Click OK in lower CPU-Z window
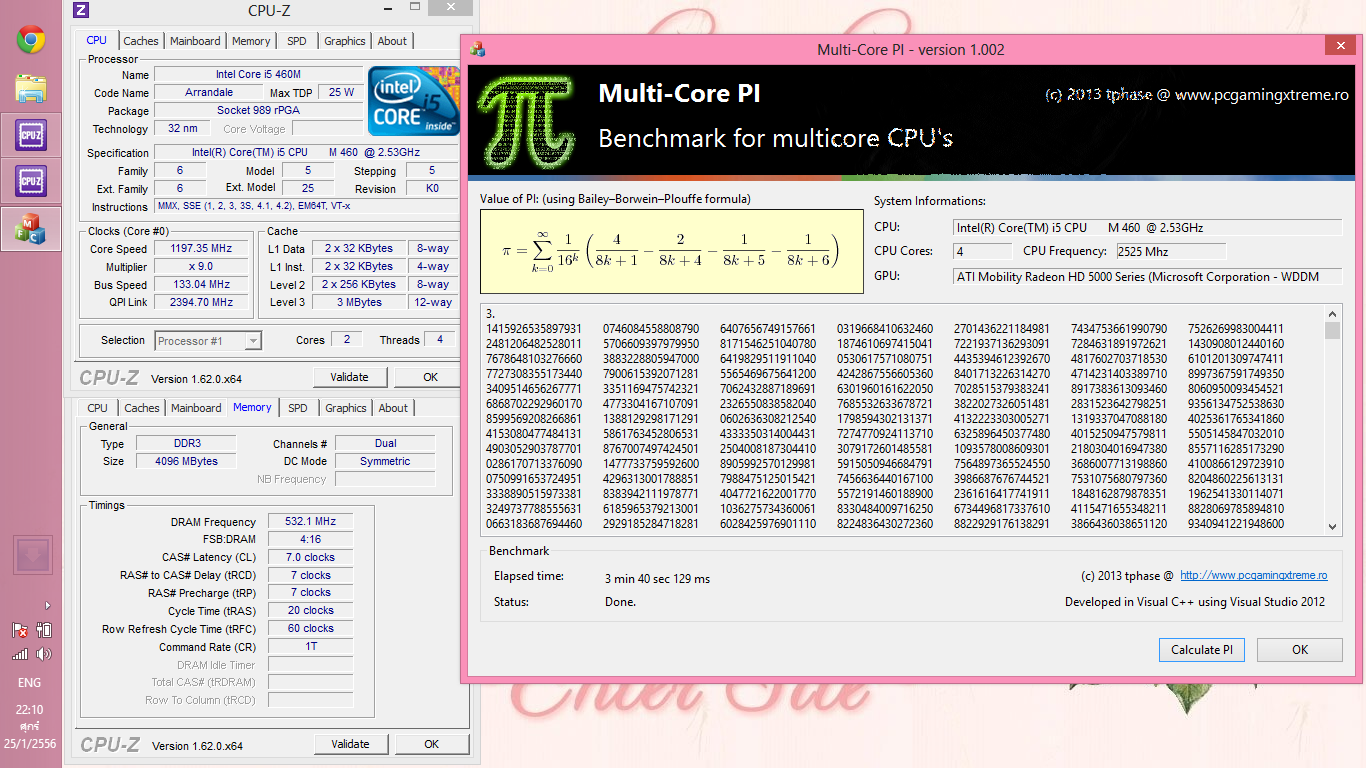 432,744
